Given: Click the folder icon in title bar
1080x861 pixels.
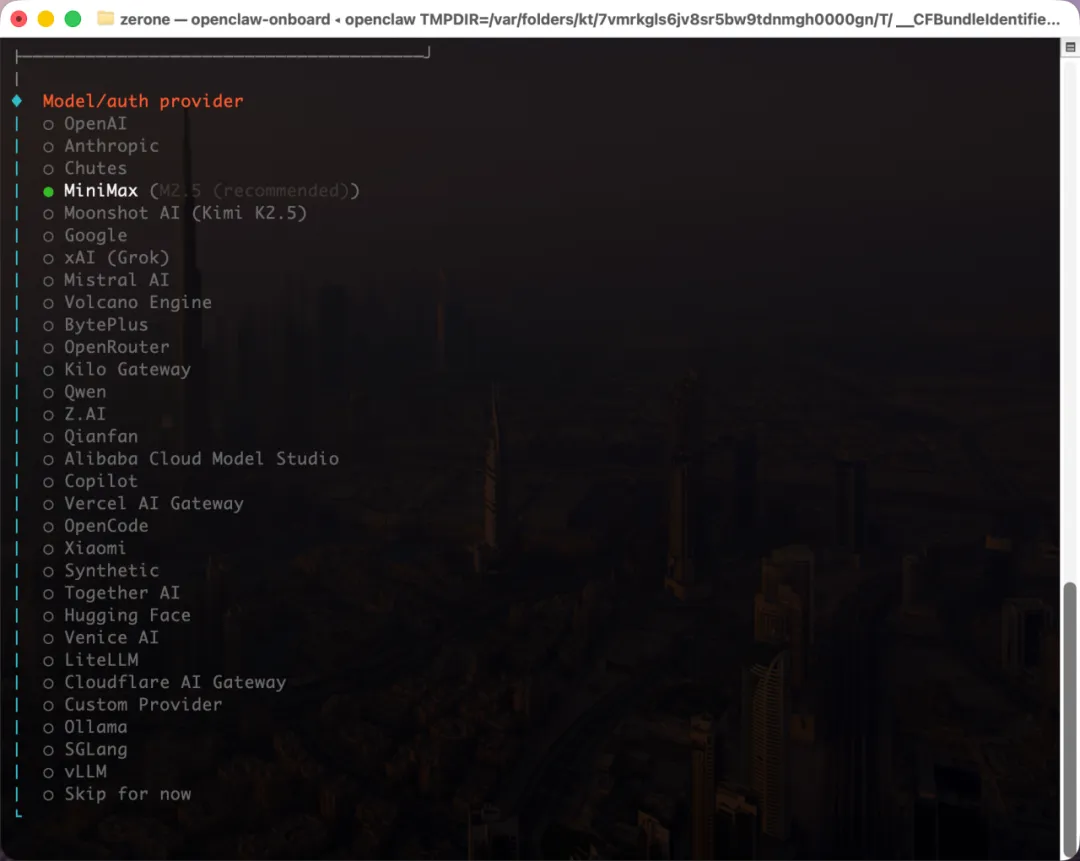Looking at the screenshot, I should [105, 19].
